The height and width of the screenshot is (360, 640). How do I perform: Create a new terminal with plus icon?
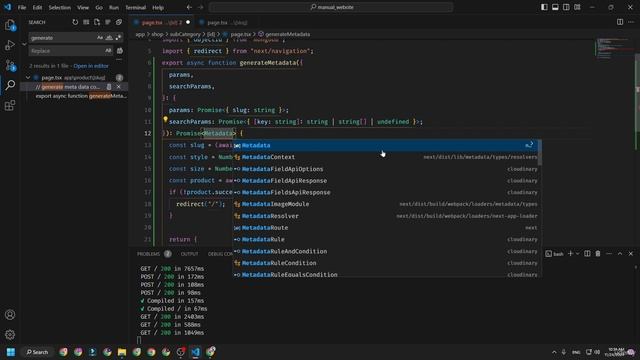(x=571, y=253)
